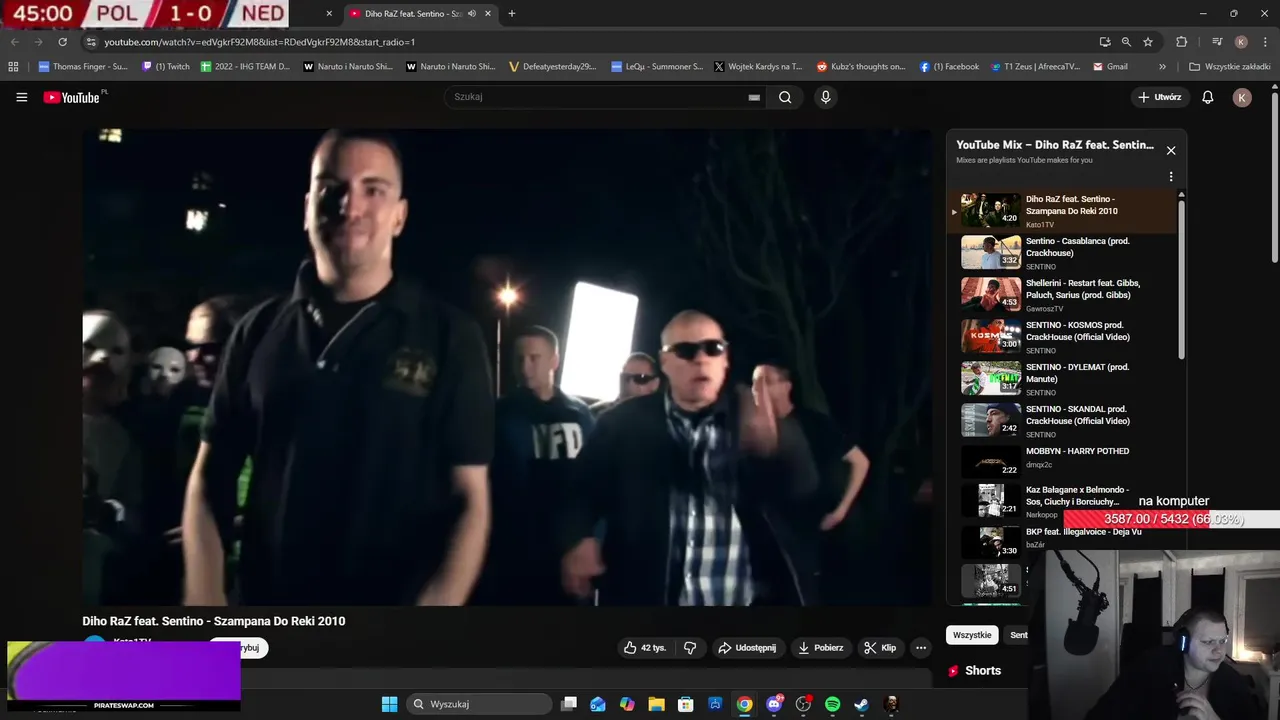Viewport: 1280px width, 720px height.
Task: Play SENTINO - DYLEMAT from the mix
Action: [1063, 378]
